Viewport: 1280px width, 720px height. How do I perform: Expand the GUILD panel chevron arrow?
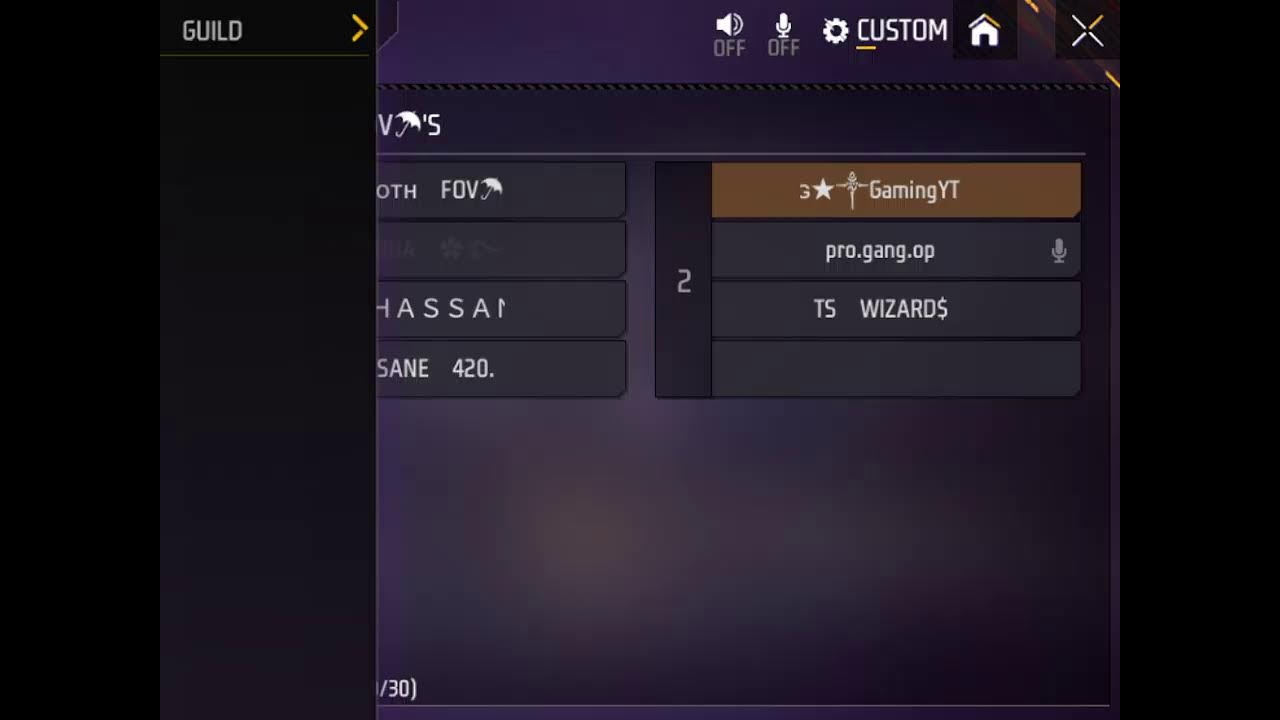[x=360, y=30]
